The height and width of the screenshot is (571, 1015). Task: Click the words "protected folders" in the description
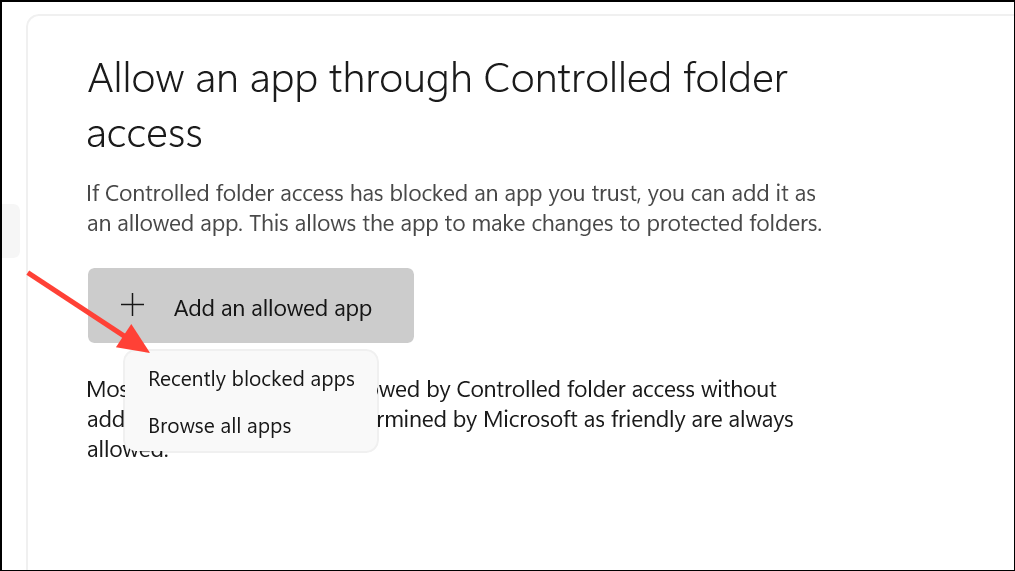point(739,224)
